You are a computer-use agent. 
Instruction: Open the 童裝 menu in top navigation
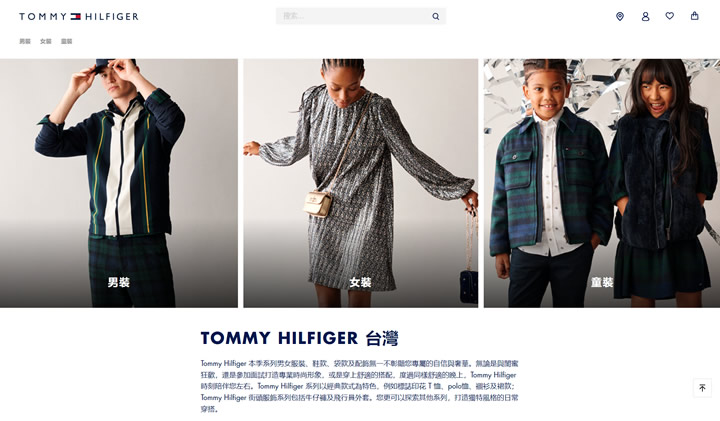tap(67, 41)
